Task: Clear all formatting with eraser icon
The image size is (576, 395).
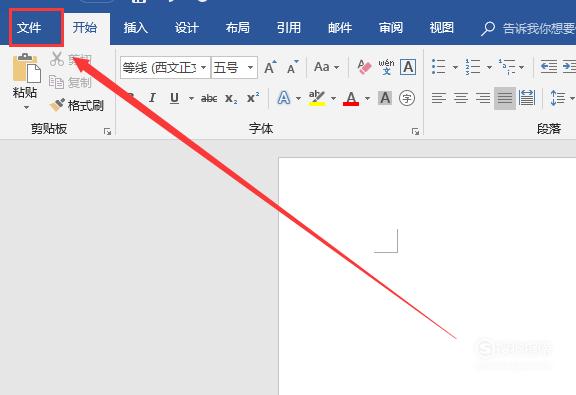Action: (x=364, y=67)
